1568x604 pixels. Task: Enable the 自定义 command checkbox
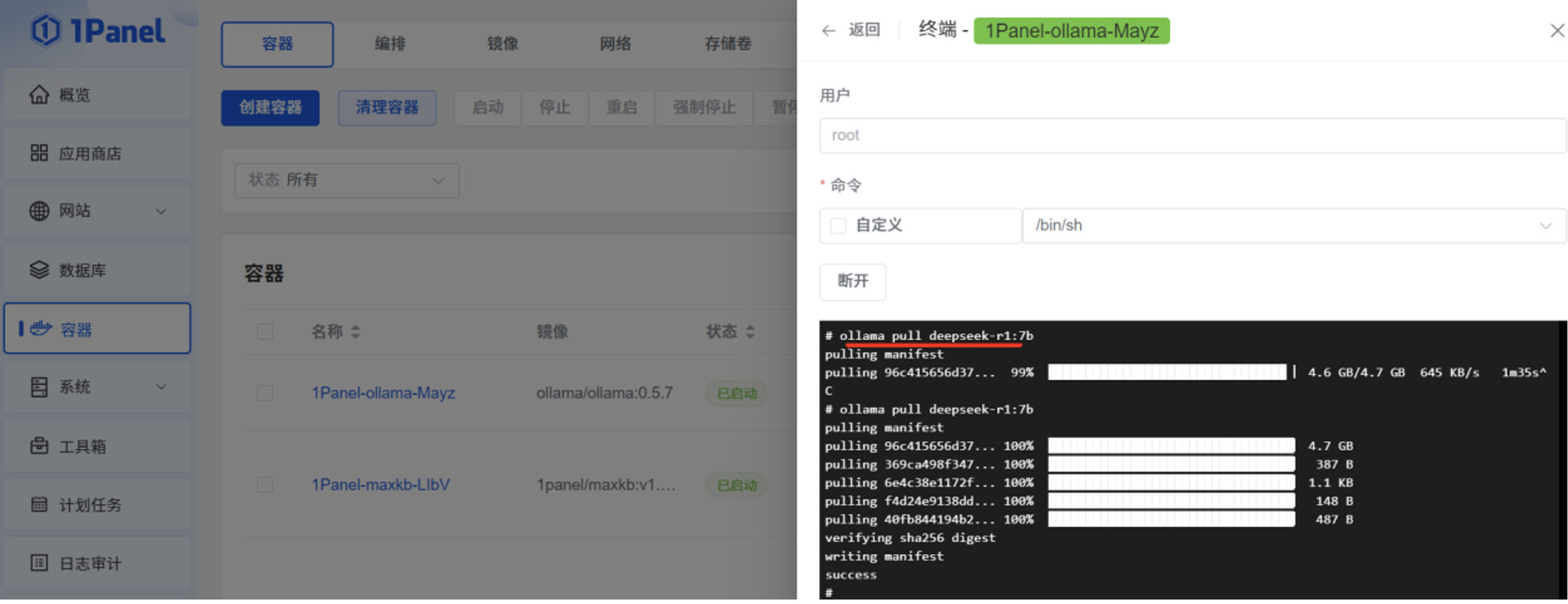838,226
